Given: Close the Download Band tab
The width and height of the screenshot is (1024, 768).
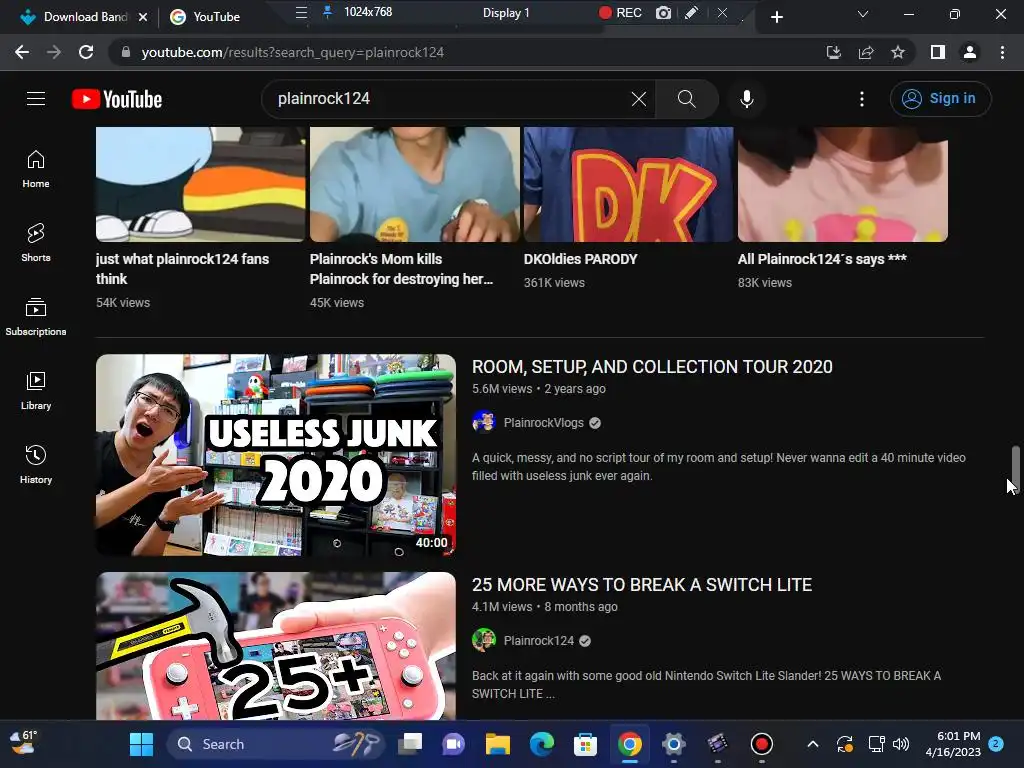Looking at the screenshot, I should 143,17.
